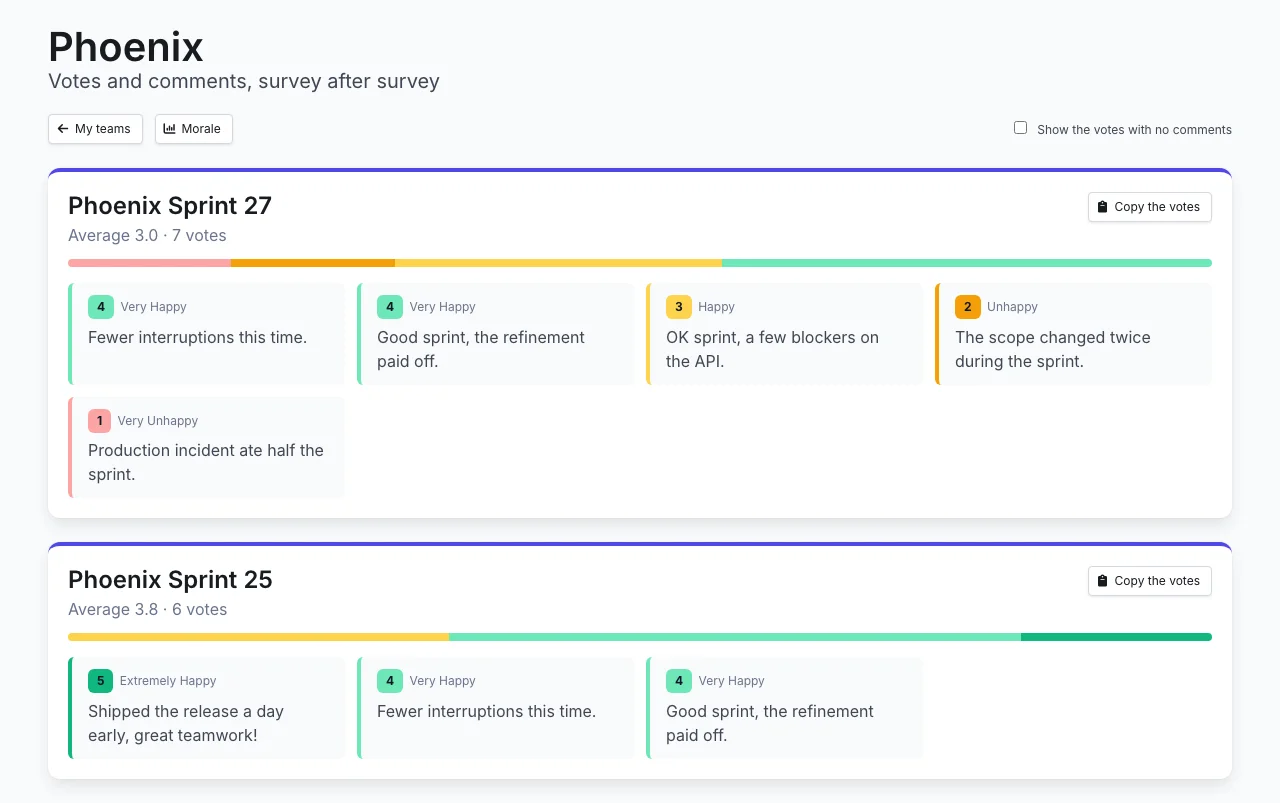This screenshot has width=1280, height=803.
Task: Click the back arrow icon beside My teams
Action: [63, 129]
